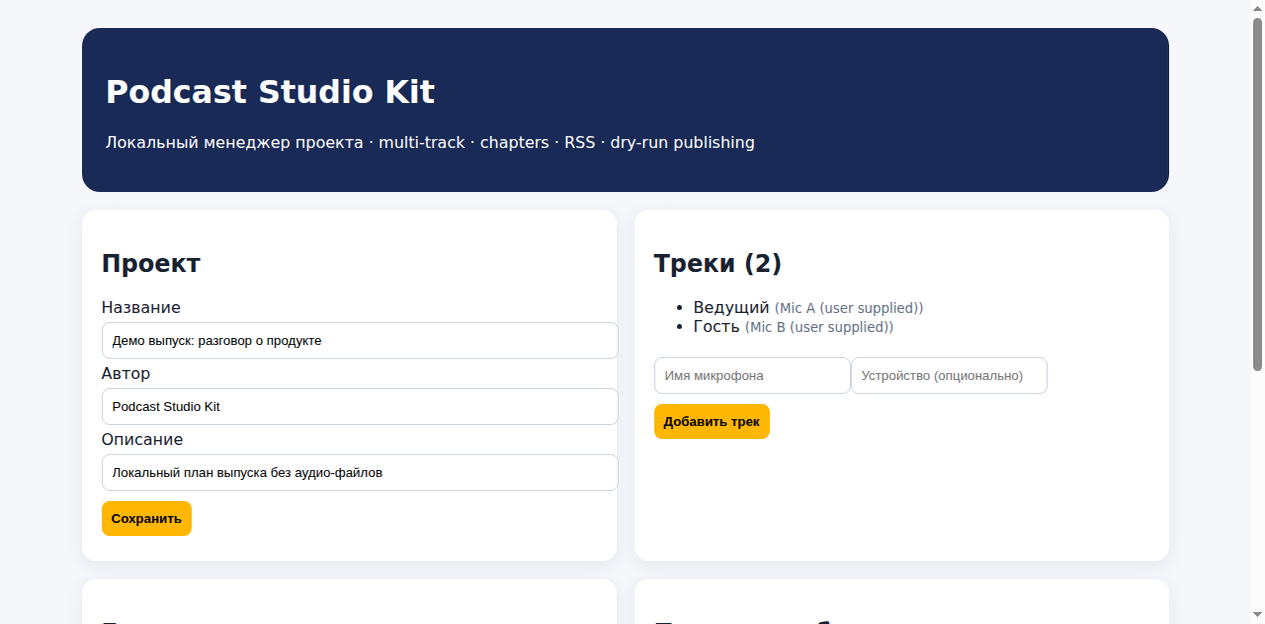
Task: Click the Описание label
Action: (142, 440)
